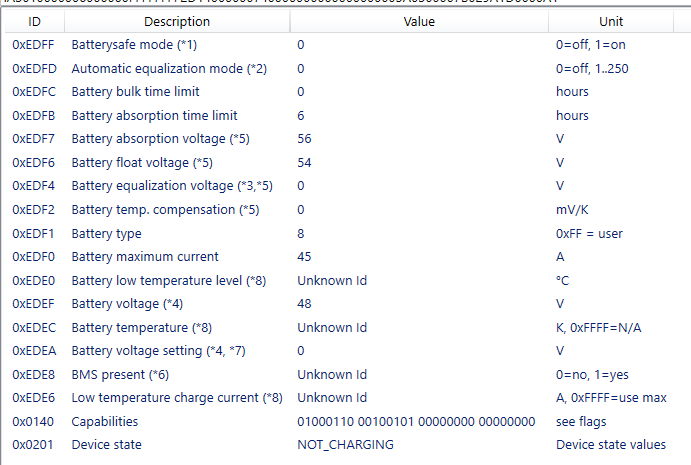Click the ID column header
The height and width of the screenshot is (465, 691).
point(33,21)
